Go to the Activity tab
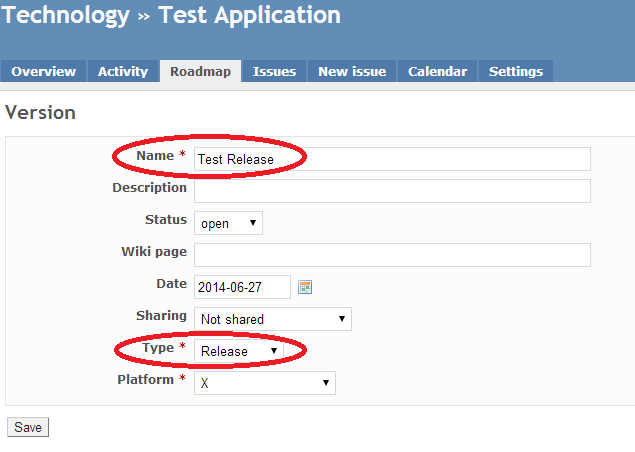 click(123, 71)
